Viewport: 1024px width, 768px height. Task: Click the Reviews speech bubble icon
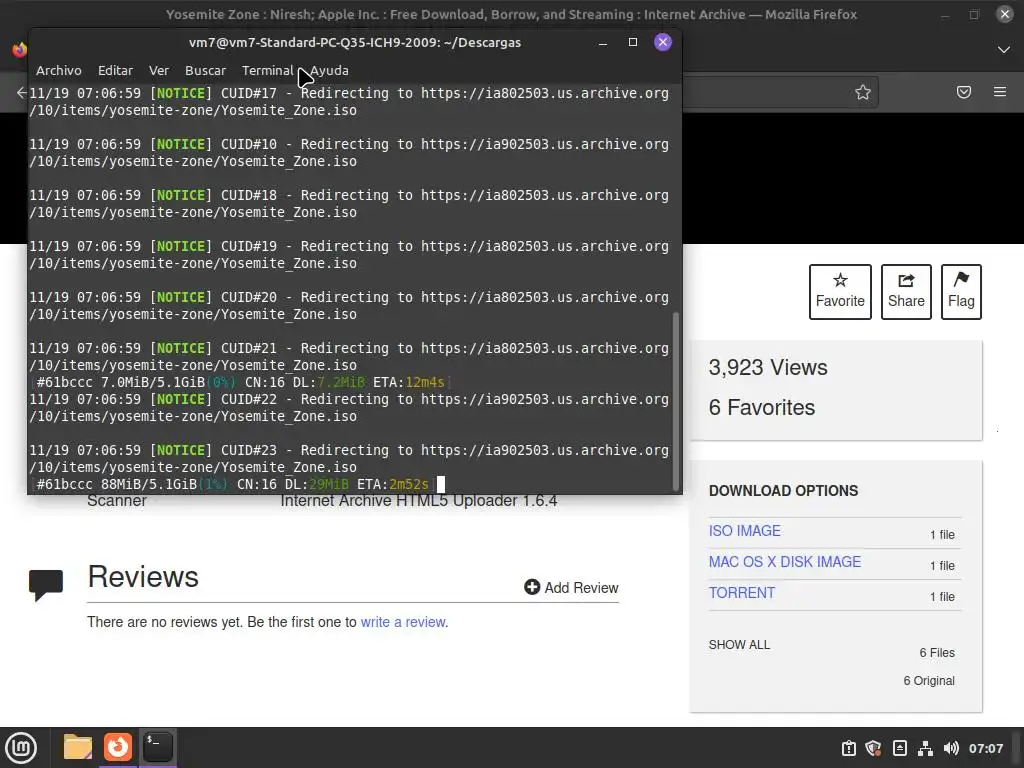click(x=46, y=584)
